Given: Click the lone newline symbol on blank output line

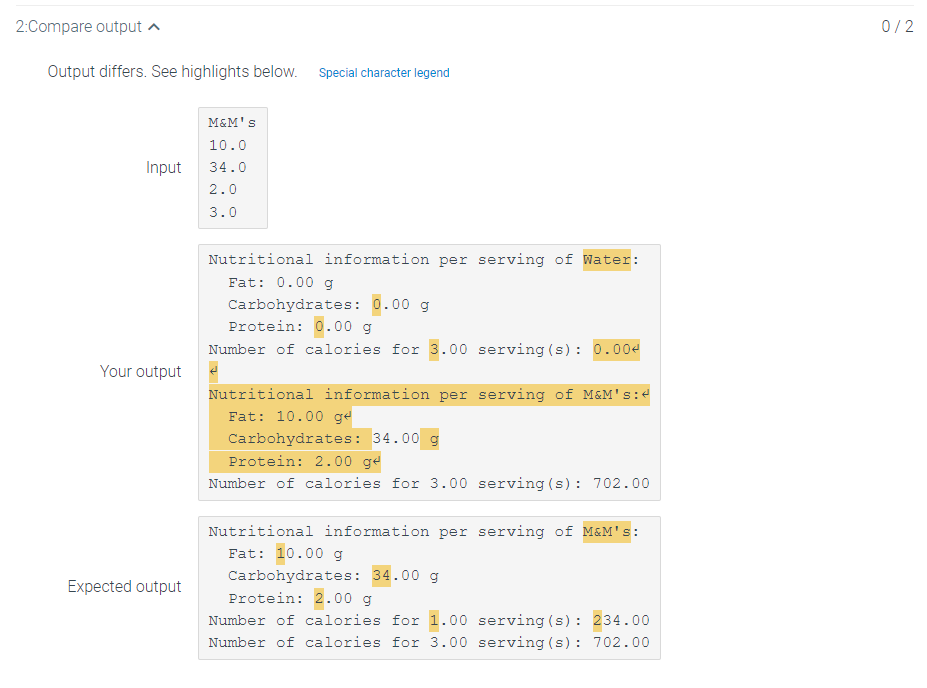Looking at the screenshot, I should 213,372.
